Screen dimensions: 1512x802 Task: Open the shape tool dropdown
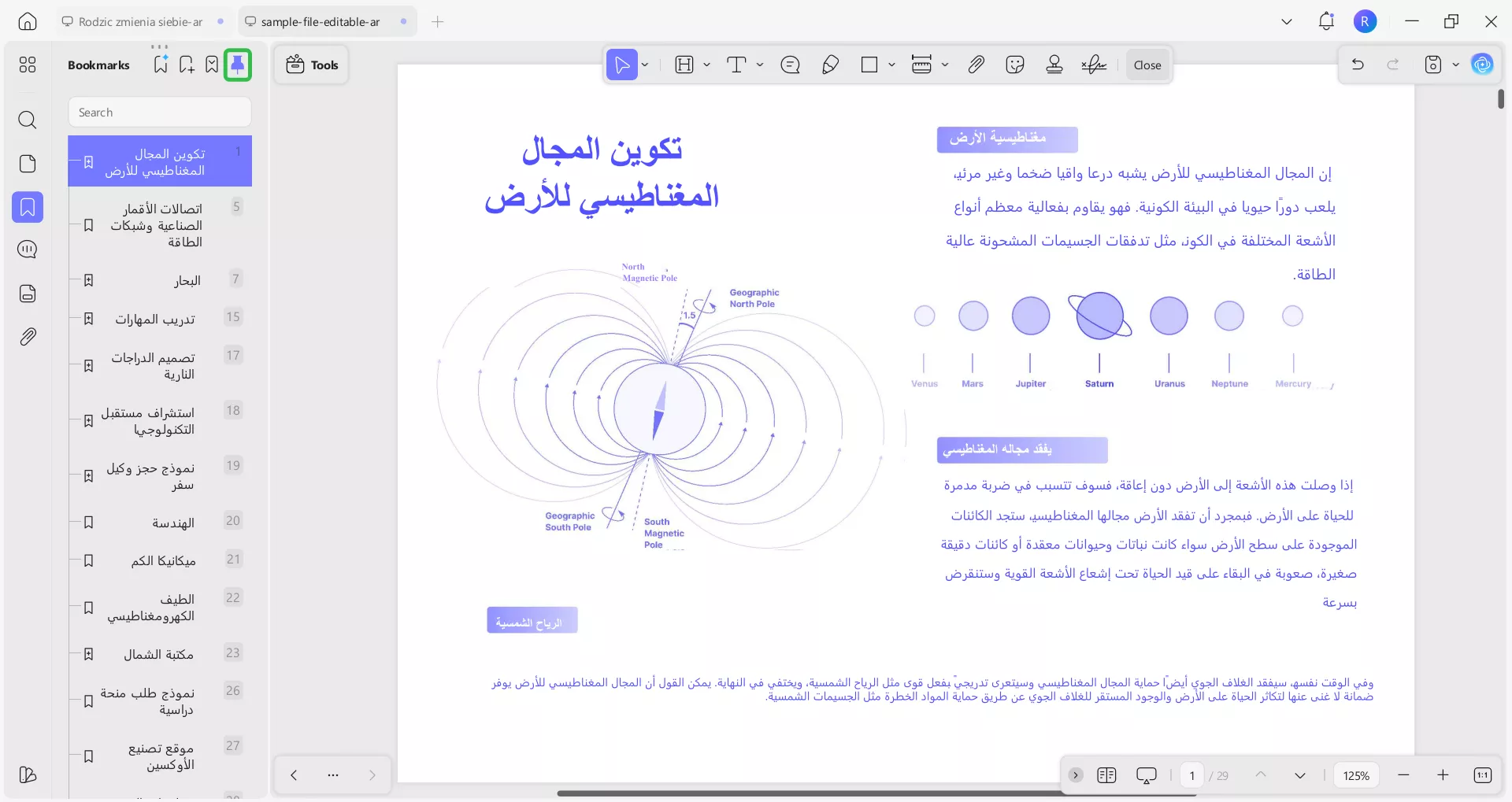click(x=891, y=65)
